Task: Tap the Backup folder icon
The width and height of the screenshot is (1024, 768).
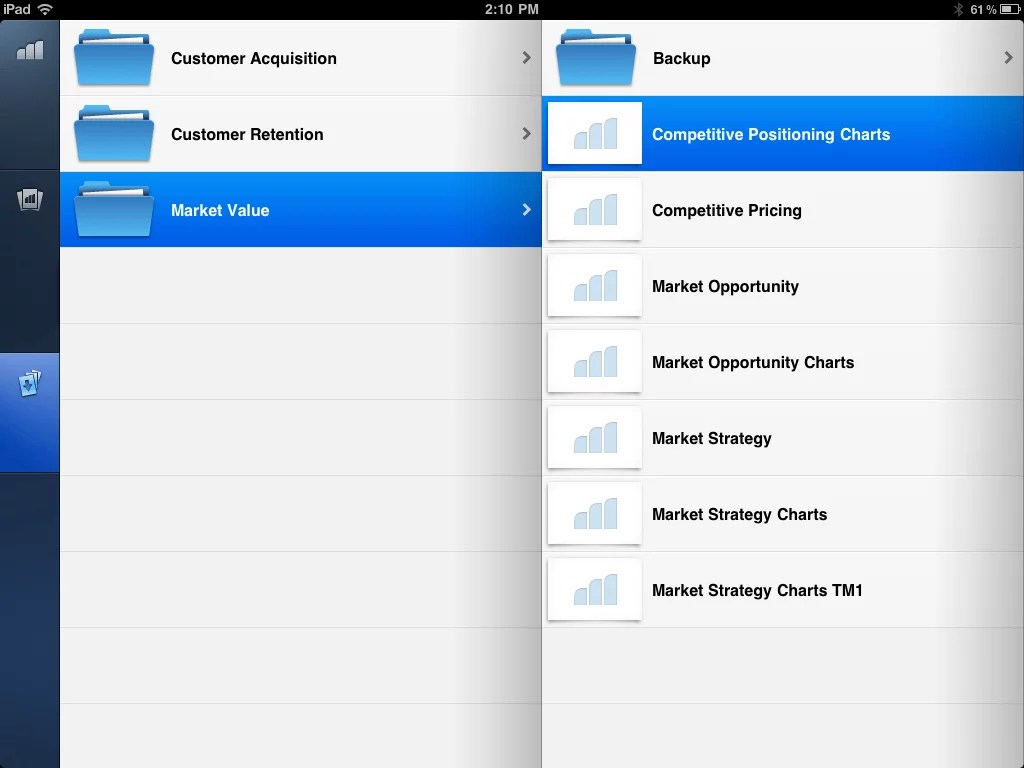Action: [x=595, y=58]
